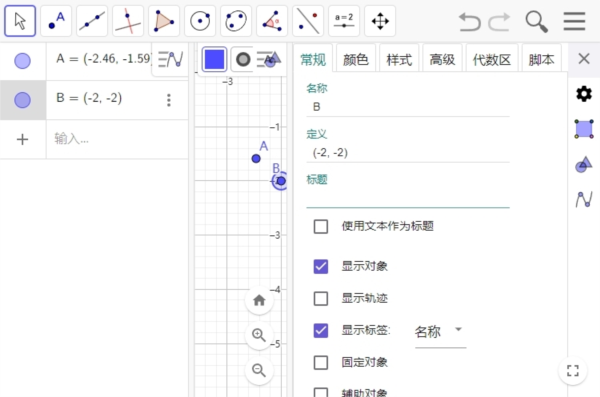Click point B in the graphics view
Viewport: 600px width, 397px height.
[x=281, y=181]
